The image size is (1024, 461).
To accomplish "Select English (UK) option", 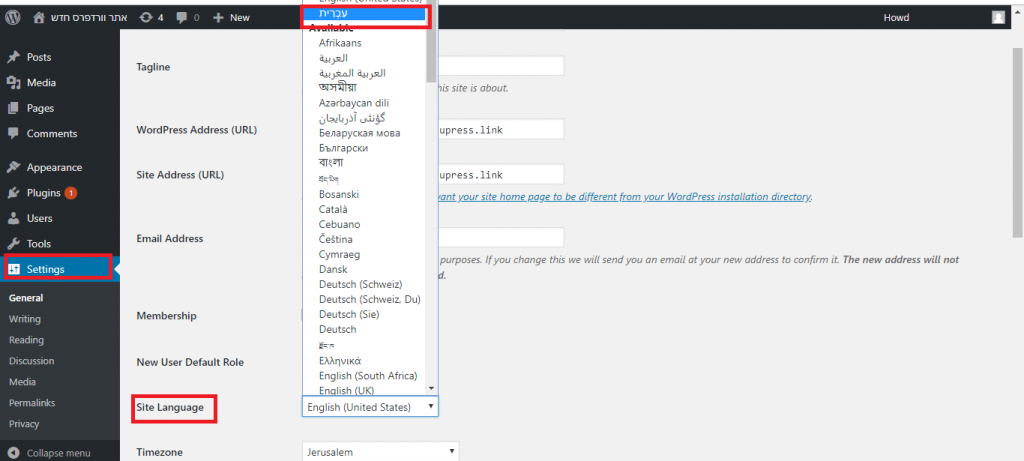I will coord(346,390).
